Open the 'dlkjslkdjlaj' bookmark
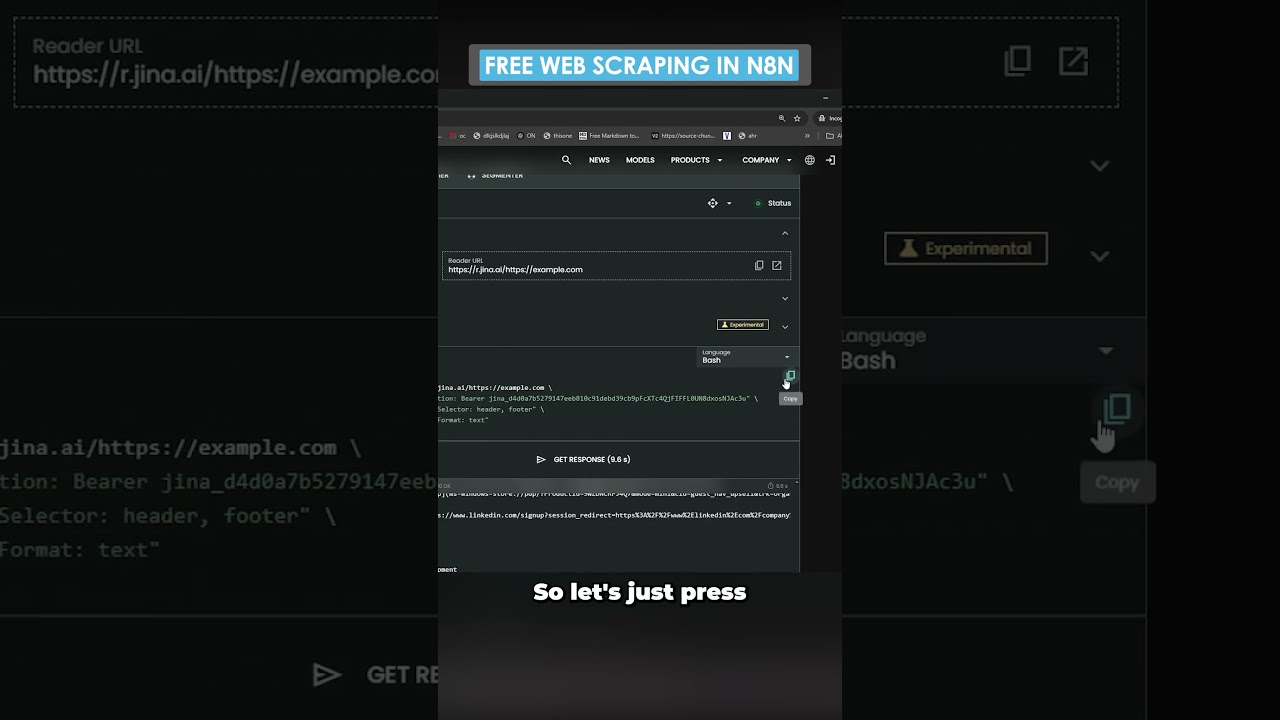 click(x=491, y=136)
